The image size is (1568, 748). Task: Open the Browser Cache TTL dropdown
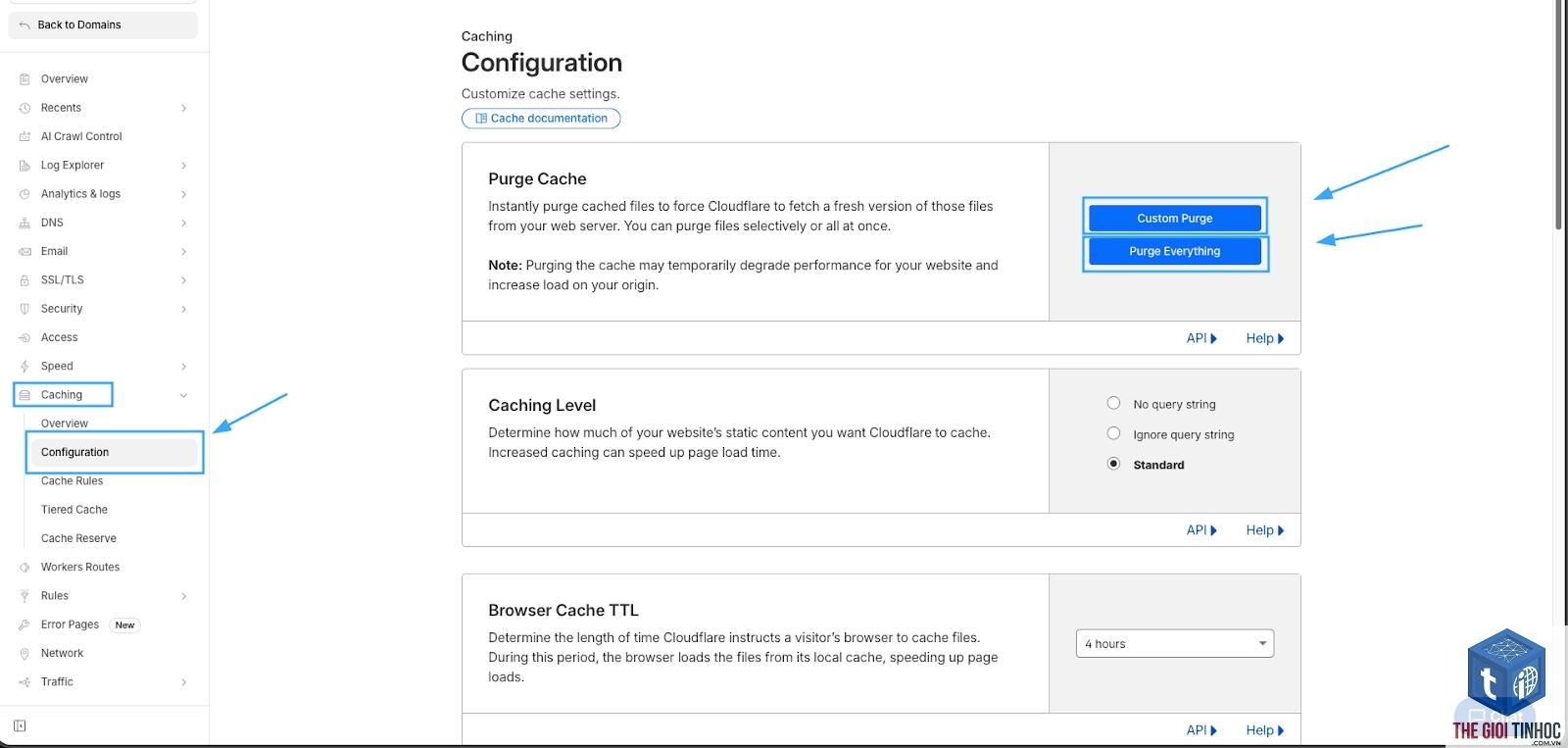(x=1174, y=643)
